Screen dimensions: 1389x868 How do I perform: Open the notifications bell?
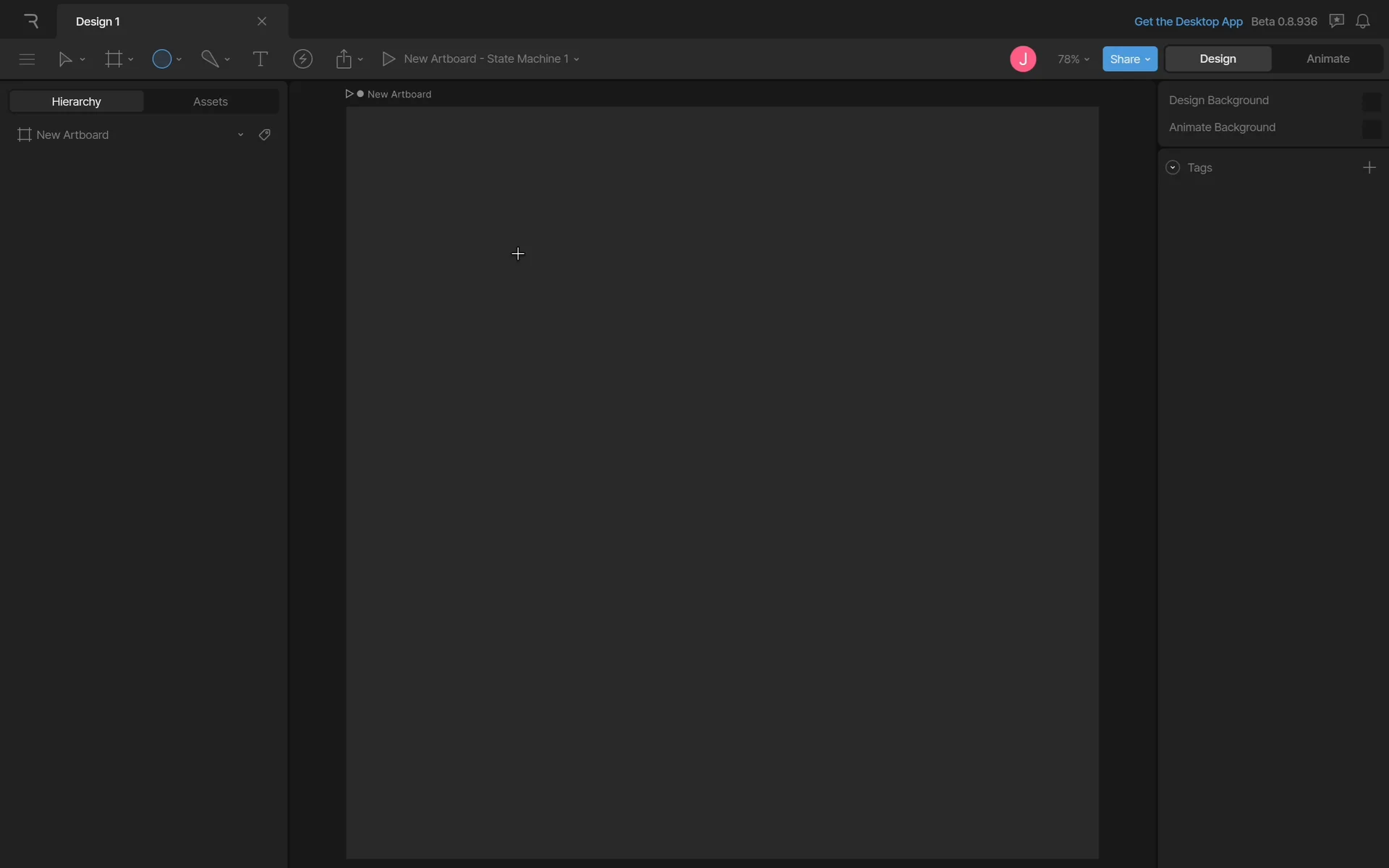point(1362,22)
